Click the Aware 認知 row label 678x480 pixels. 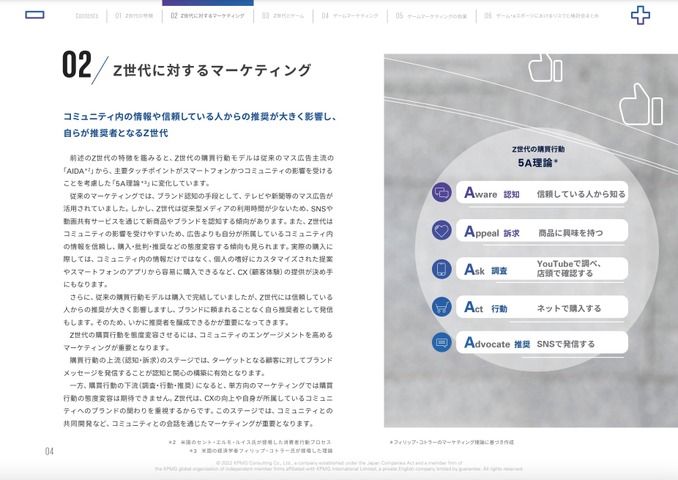pyautogui.click(x=492, y=194)
